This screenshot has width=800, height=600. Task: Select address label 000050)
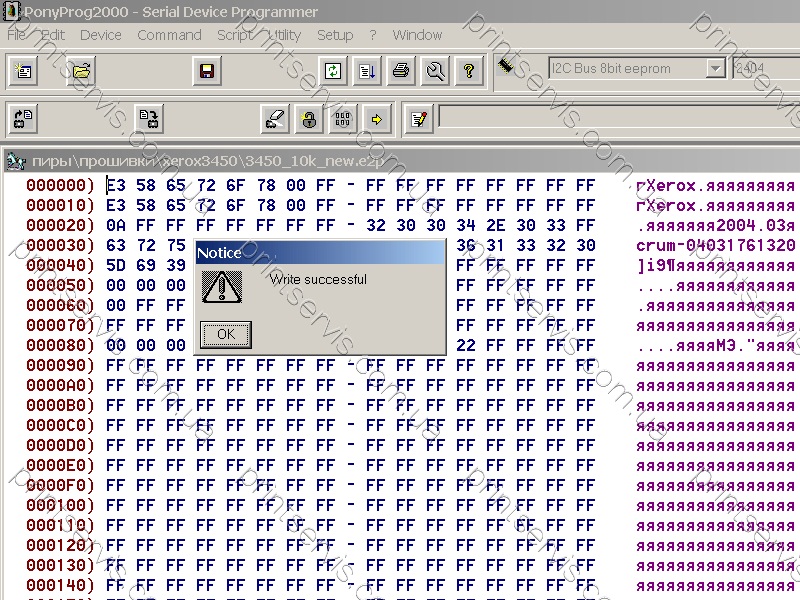[61, 285]
